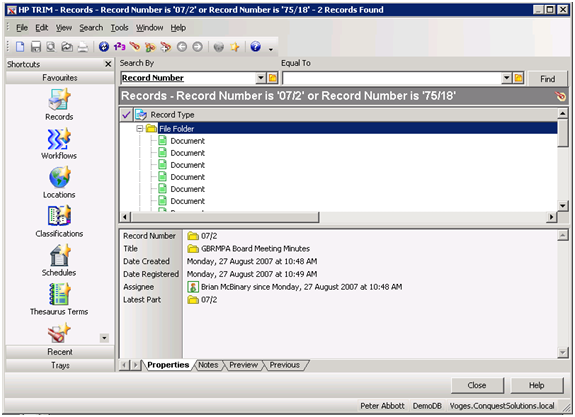Click the Find button
Image resolution: width=575 pixels, height=417 pixels.
coord(547,78)
